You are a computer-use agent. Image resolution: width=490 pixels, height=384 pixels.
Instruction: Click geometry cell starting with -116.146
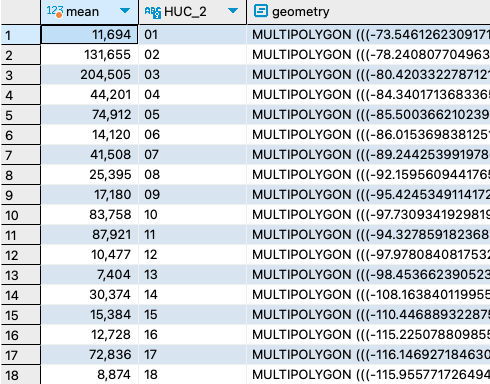(369, 355)
